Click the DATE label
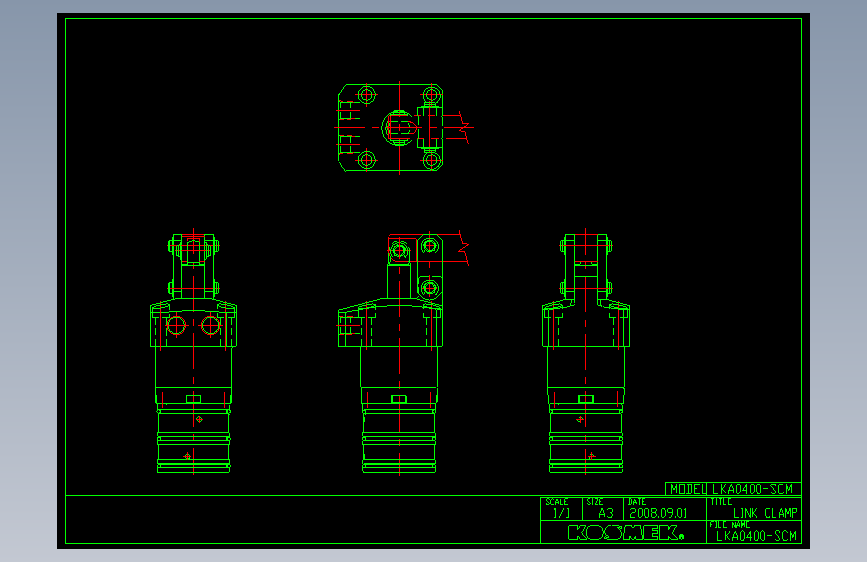Image resolution: width=867 pixels, height=562 pixels. (637, 502)
